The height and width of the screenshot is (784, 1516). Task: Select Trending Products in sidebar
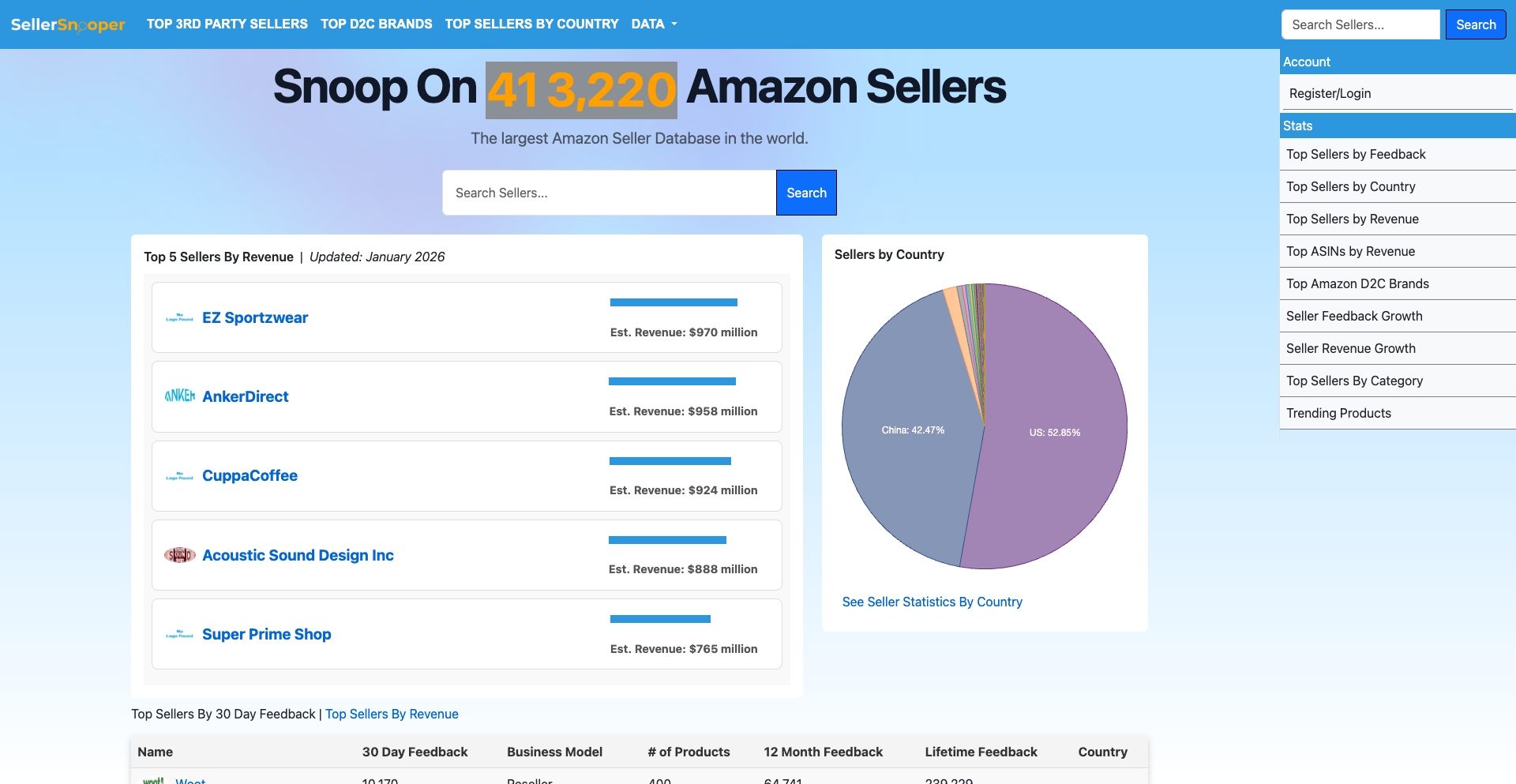pyautogui.click(x=1338, y=413)
